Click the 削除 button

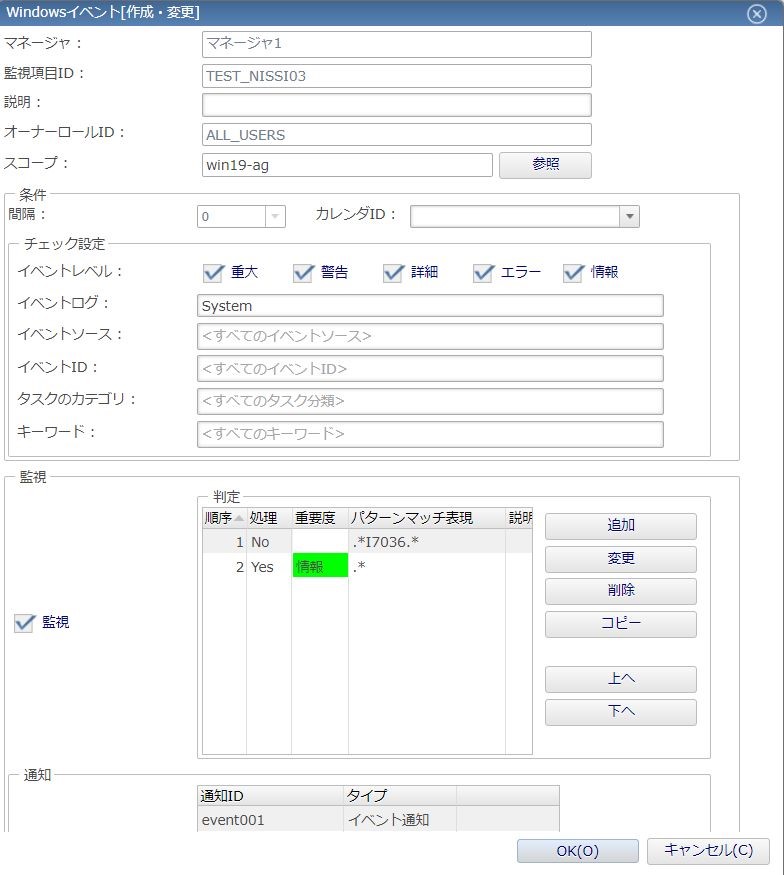point(621,592)
